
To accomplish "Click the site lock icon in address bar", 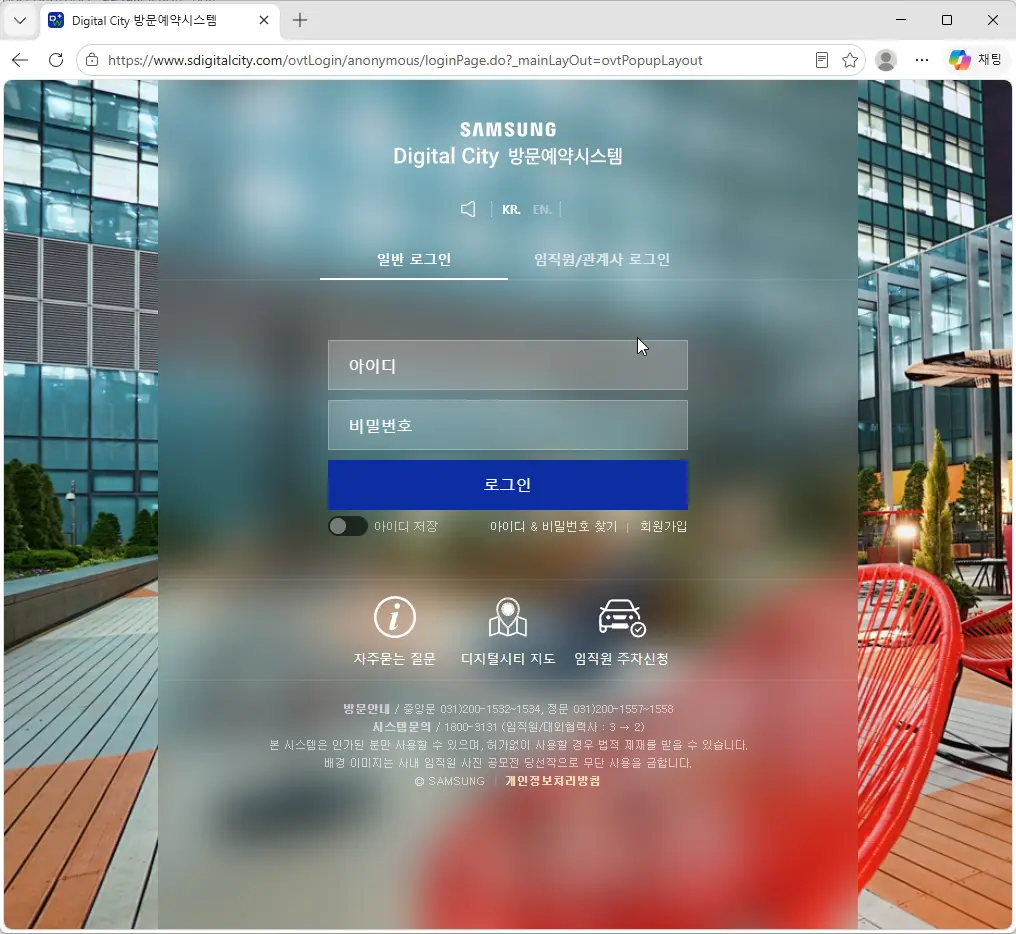I will 92,60.
